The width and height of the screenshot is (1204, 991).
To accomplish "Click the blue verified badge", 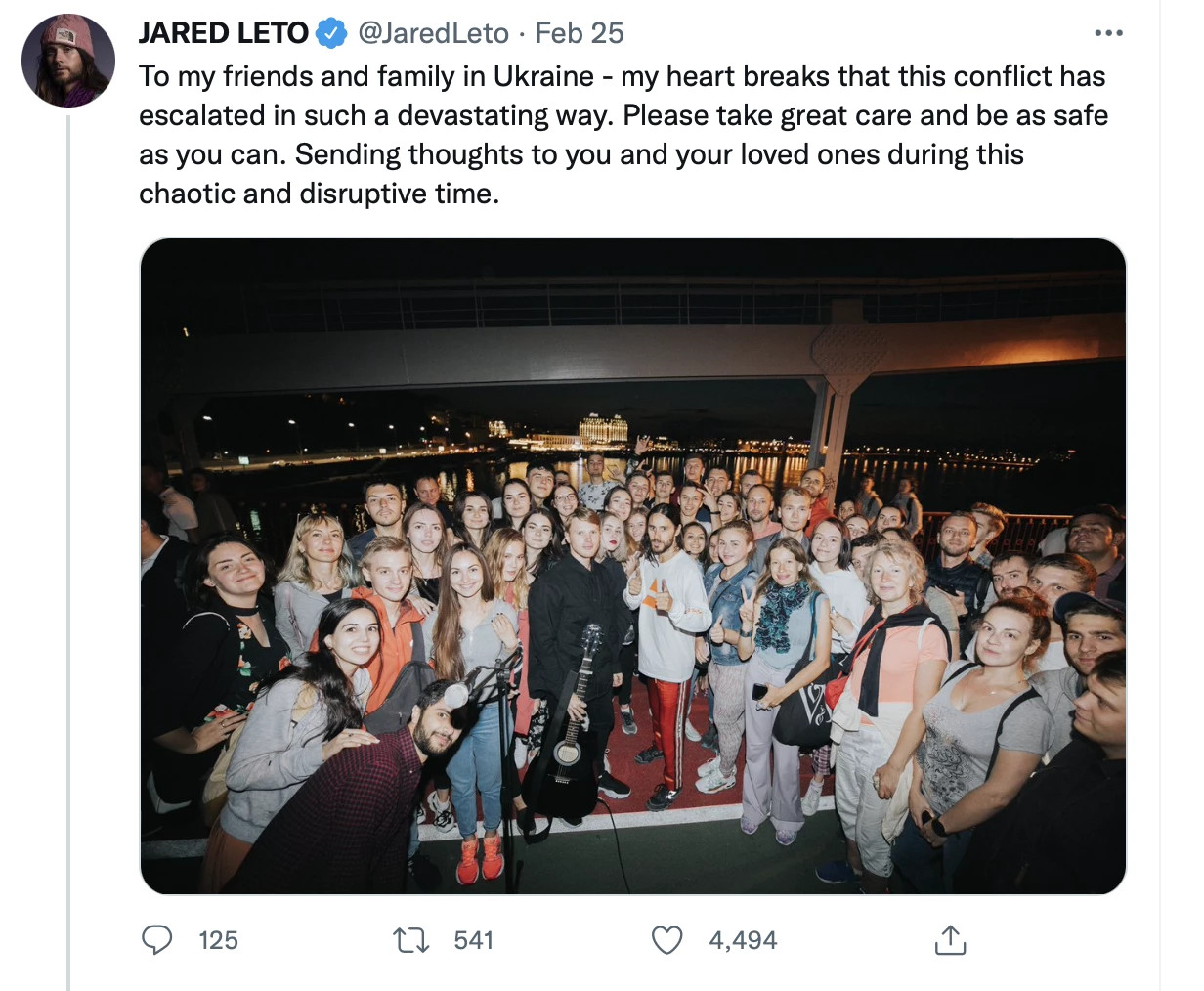I will [x=332, y=33].
